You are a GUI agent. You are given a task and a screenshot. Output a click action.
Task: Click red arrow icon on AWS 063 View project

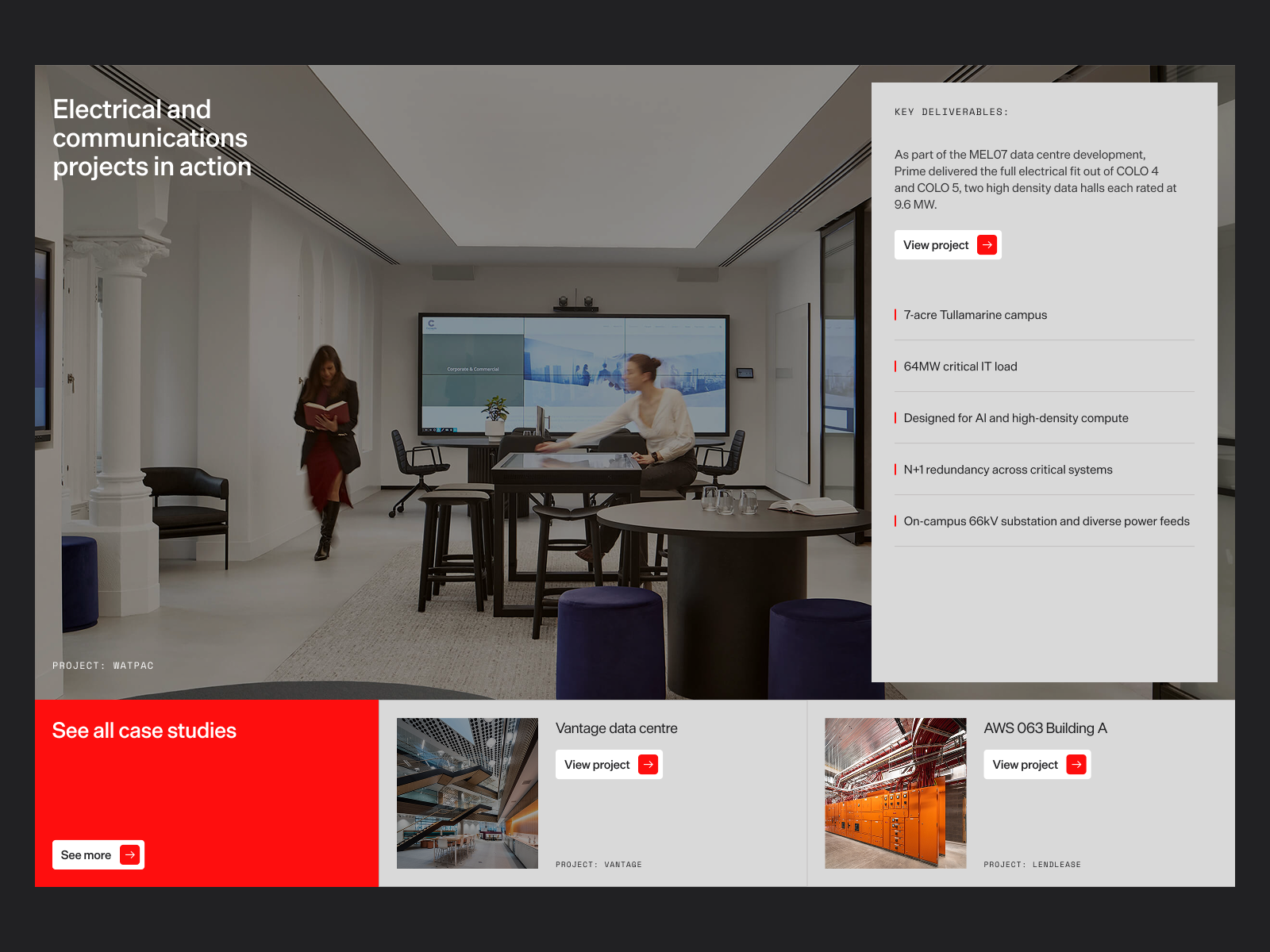pyautogui.click(x=1076, y=765)
